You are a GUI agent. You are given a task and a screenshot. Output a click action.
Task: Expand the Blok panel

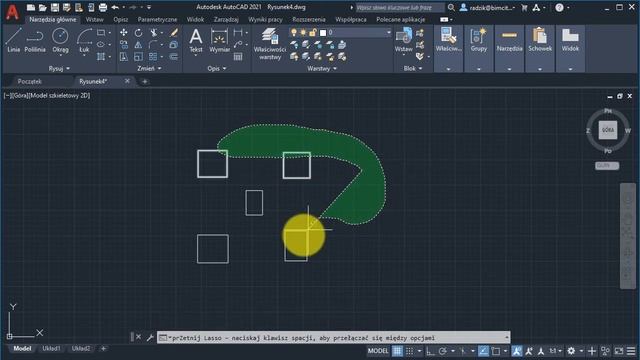pos(413,69)
